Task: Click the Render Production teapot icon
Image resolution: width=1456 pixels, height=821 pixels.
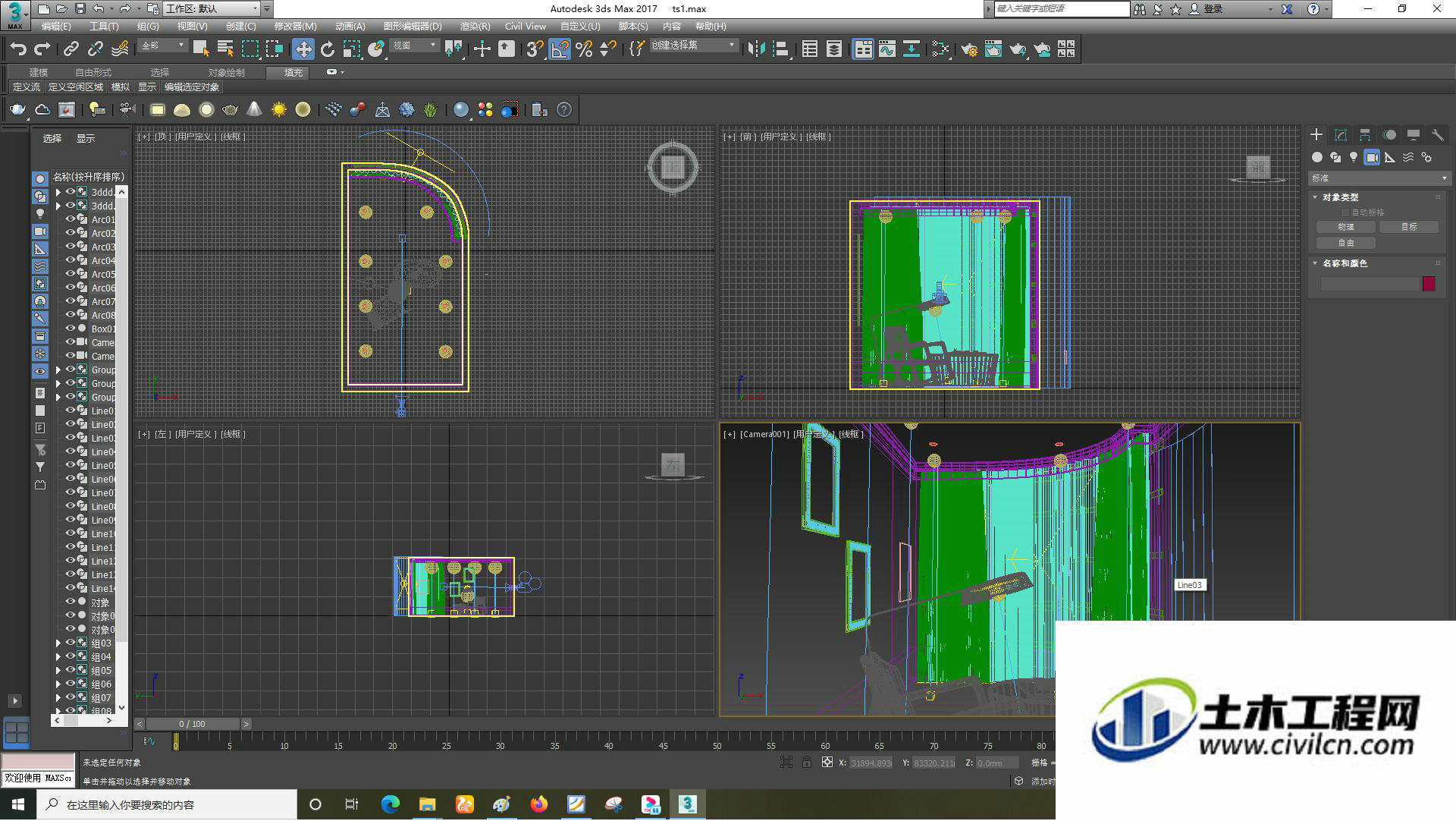Action: (1018, 49)
